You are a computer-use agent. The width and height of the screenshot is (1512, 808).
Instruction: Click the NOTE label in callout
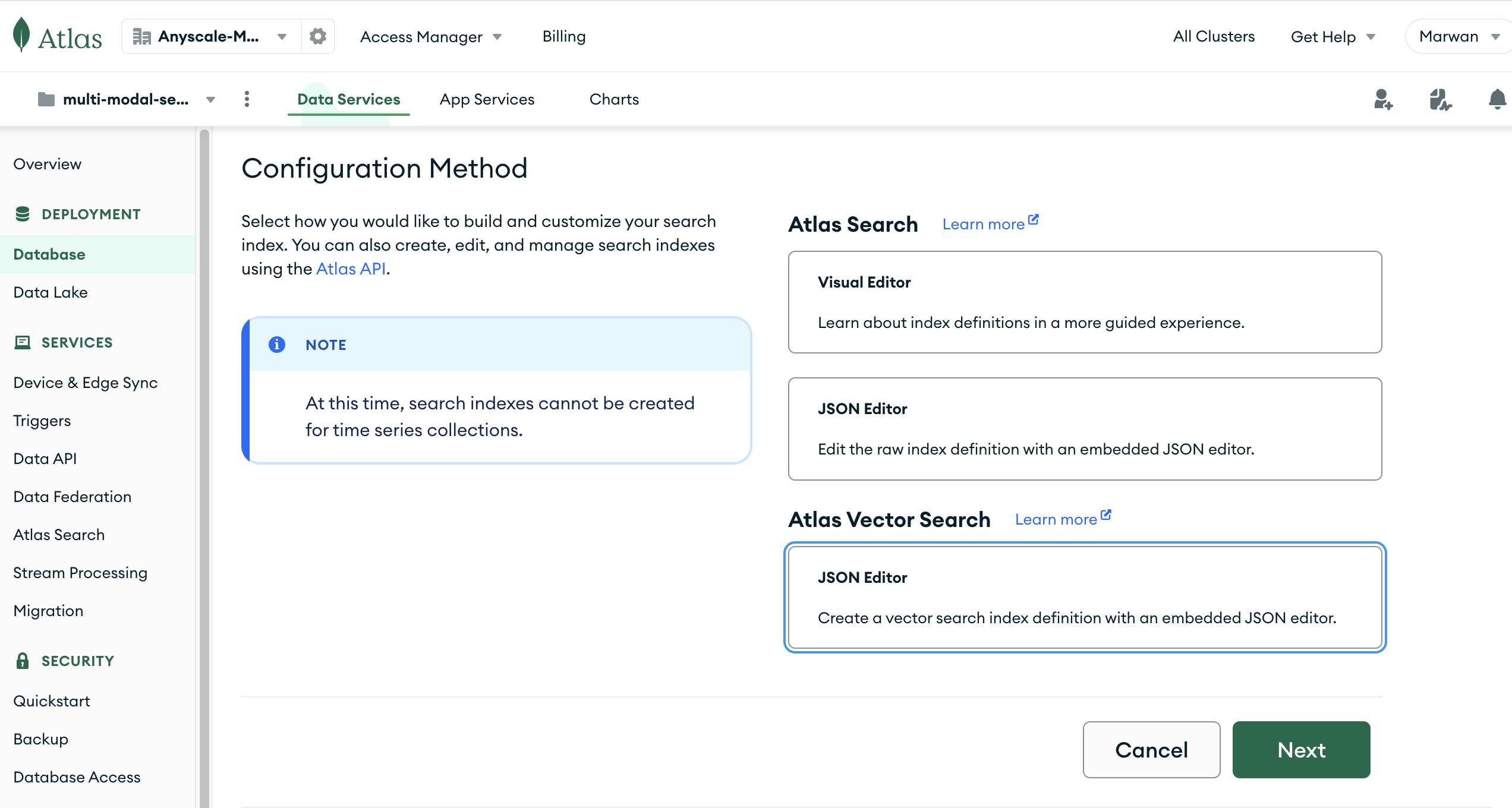click(326, 345)
